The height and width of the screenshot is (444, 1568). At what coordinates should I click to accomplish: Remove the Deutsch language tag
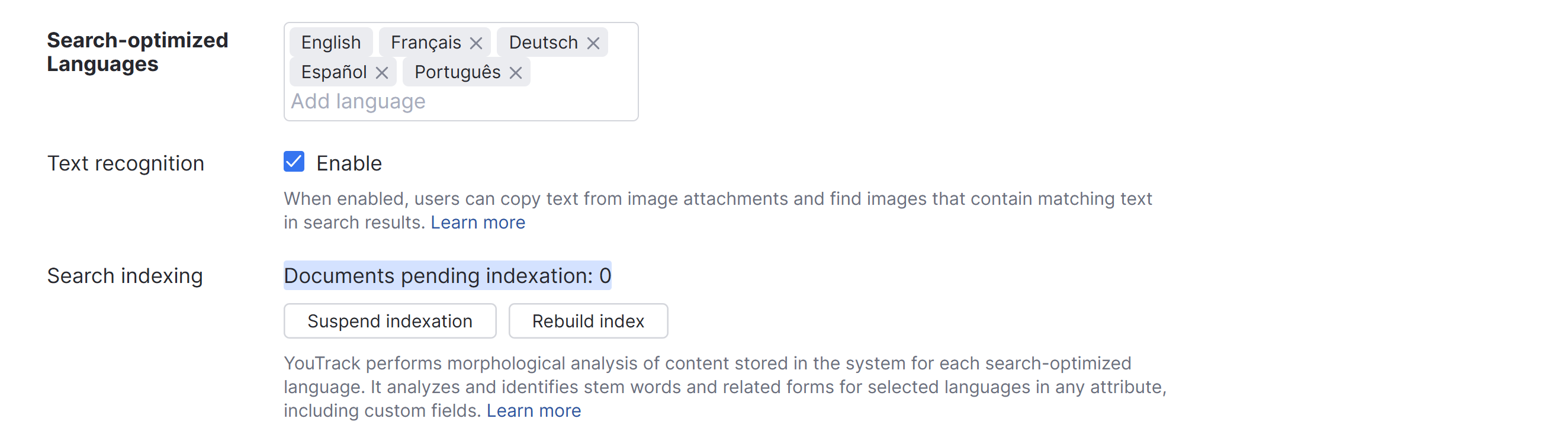(x=593, y=42)
